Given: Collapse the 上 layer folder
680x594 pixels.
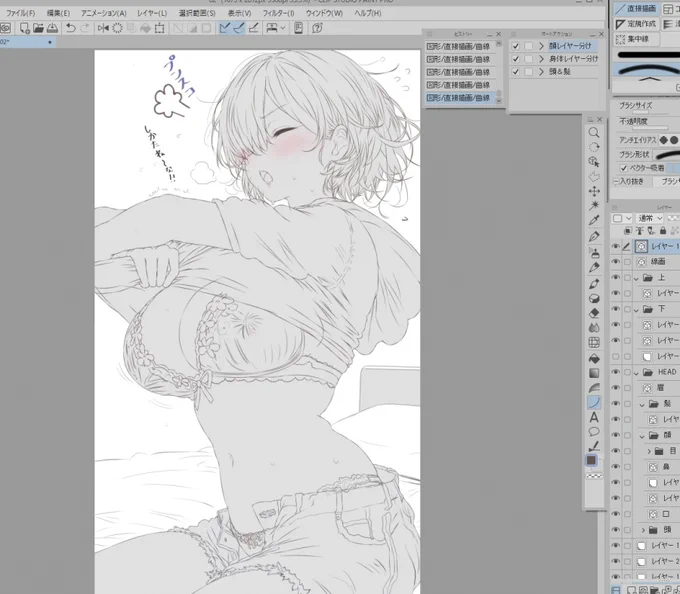Looking at the screenshot, I should pos(636,278).
